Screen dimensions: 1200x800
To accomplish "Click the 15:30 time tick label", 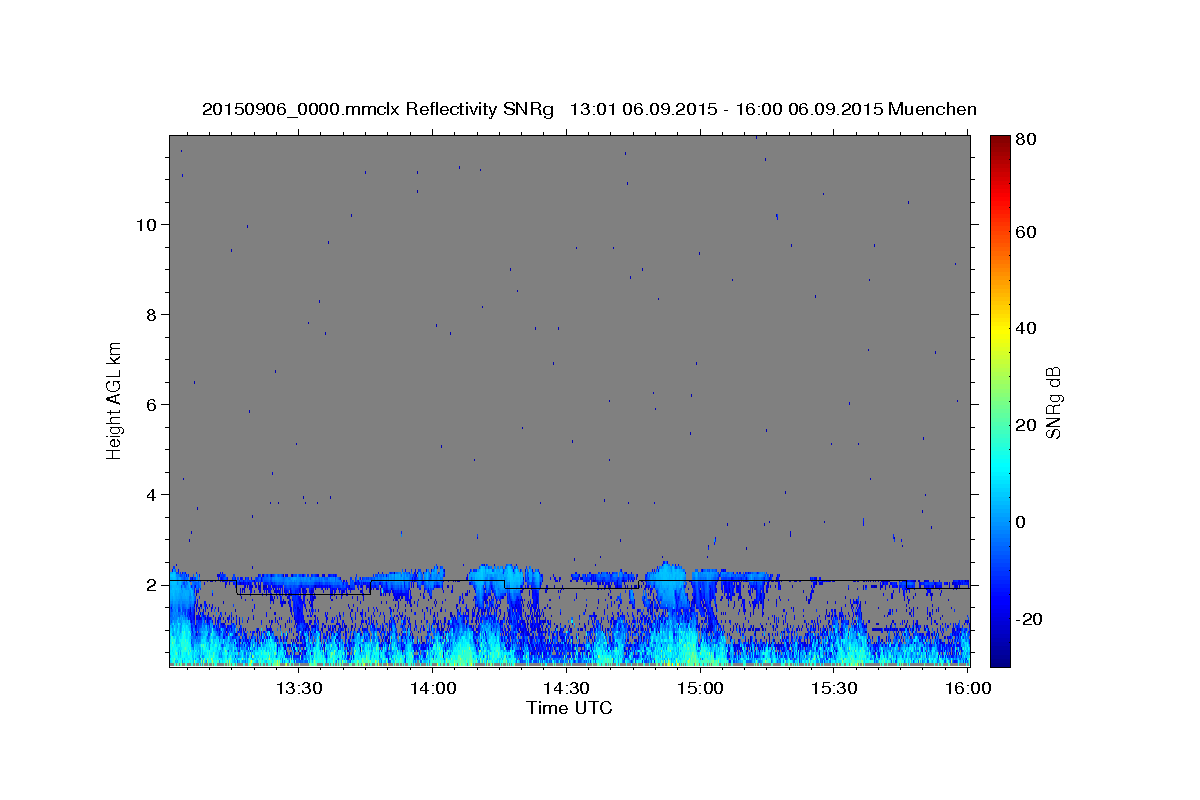I will pyautogui.click(x=835, y=689).
